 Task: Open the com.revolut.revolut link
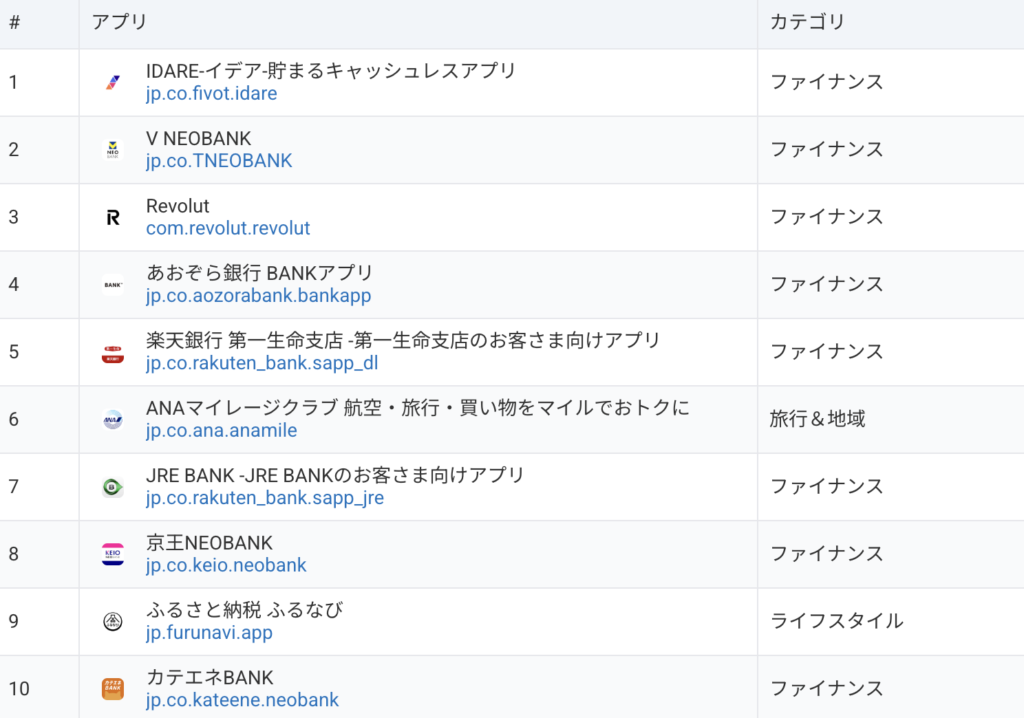pos(228,229)
